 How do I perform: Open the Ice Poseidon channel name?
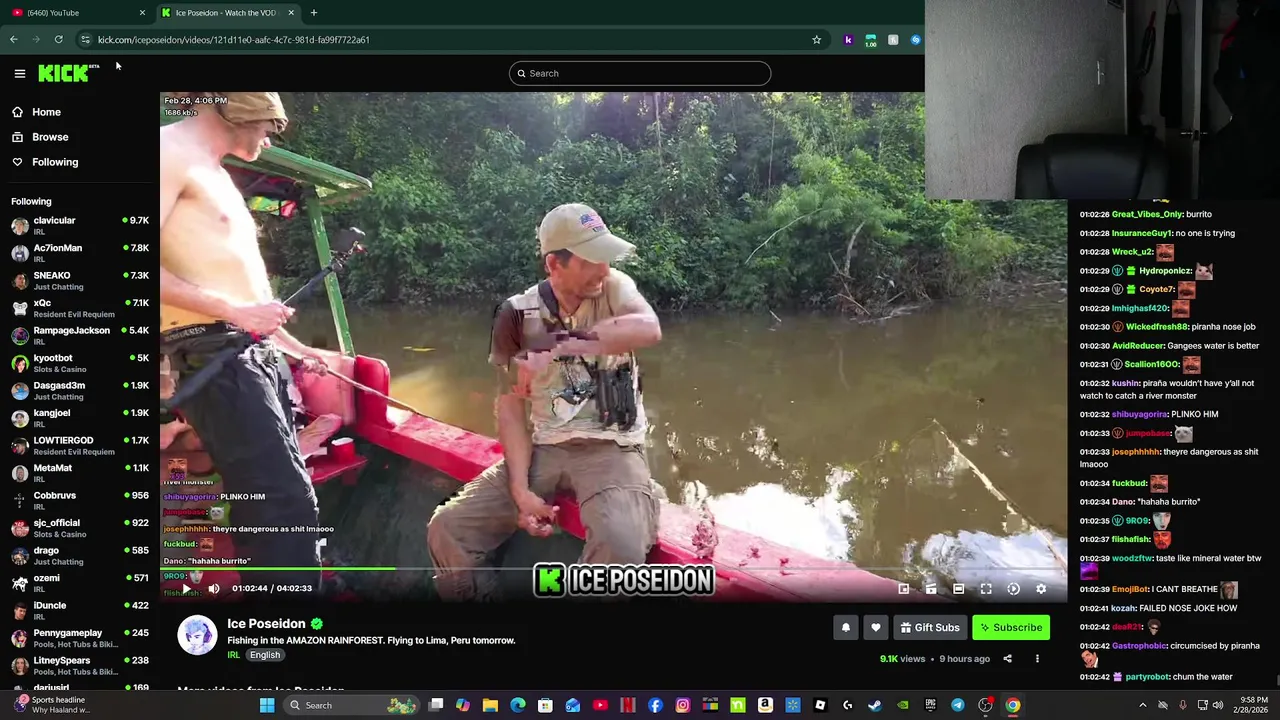point(266,624)
